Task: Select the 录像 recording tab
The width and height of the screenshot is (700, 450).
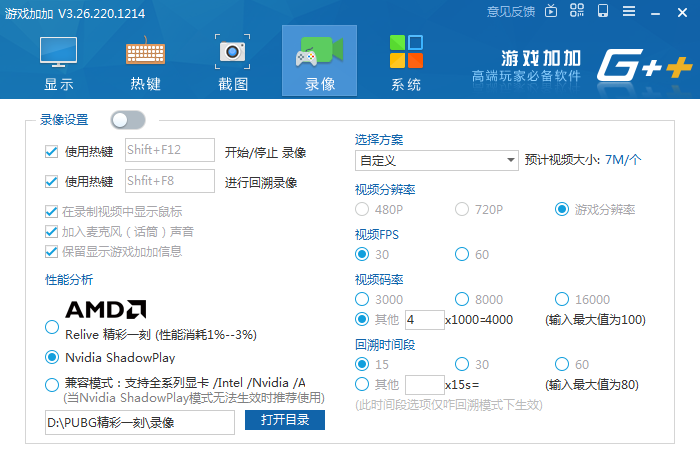Action: click(320, 61)
